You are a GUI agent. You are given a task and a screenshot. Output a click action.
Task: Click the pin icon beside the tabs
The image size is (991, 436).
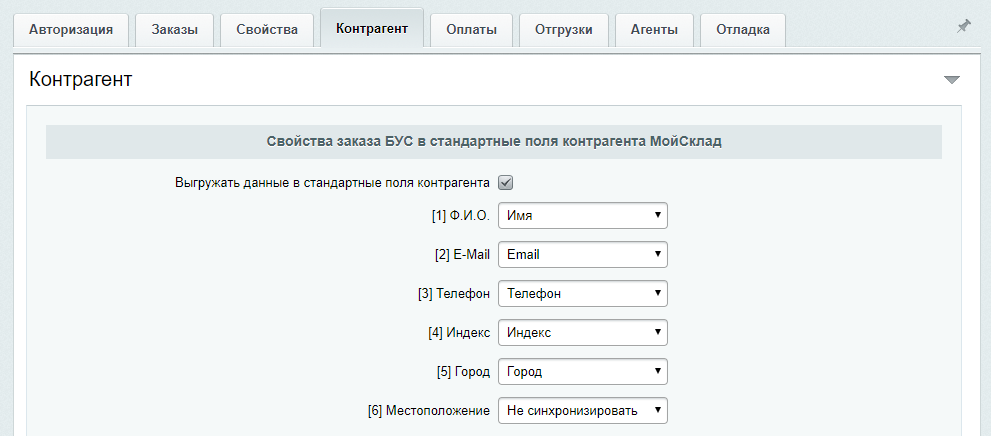(963, 27)
